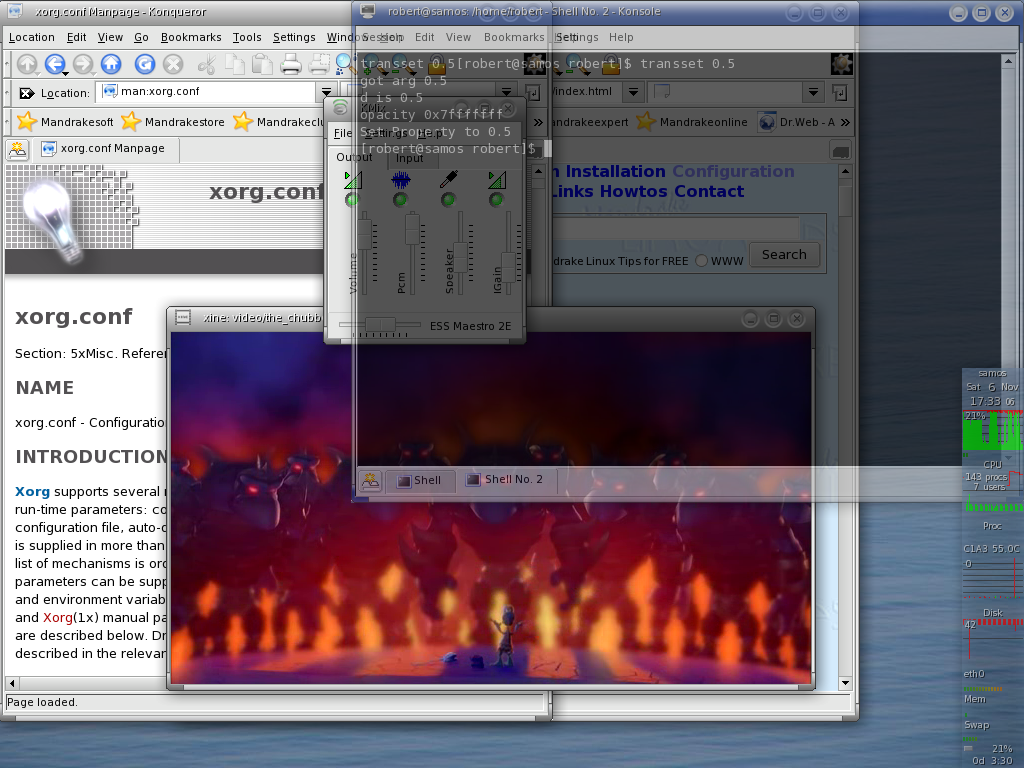Viewport: 1024px width, 768px height.
Task: Open the File menu in KMix
Action: point(342,133)
